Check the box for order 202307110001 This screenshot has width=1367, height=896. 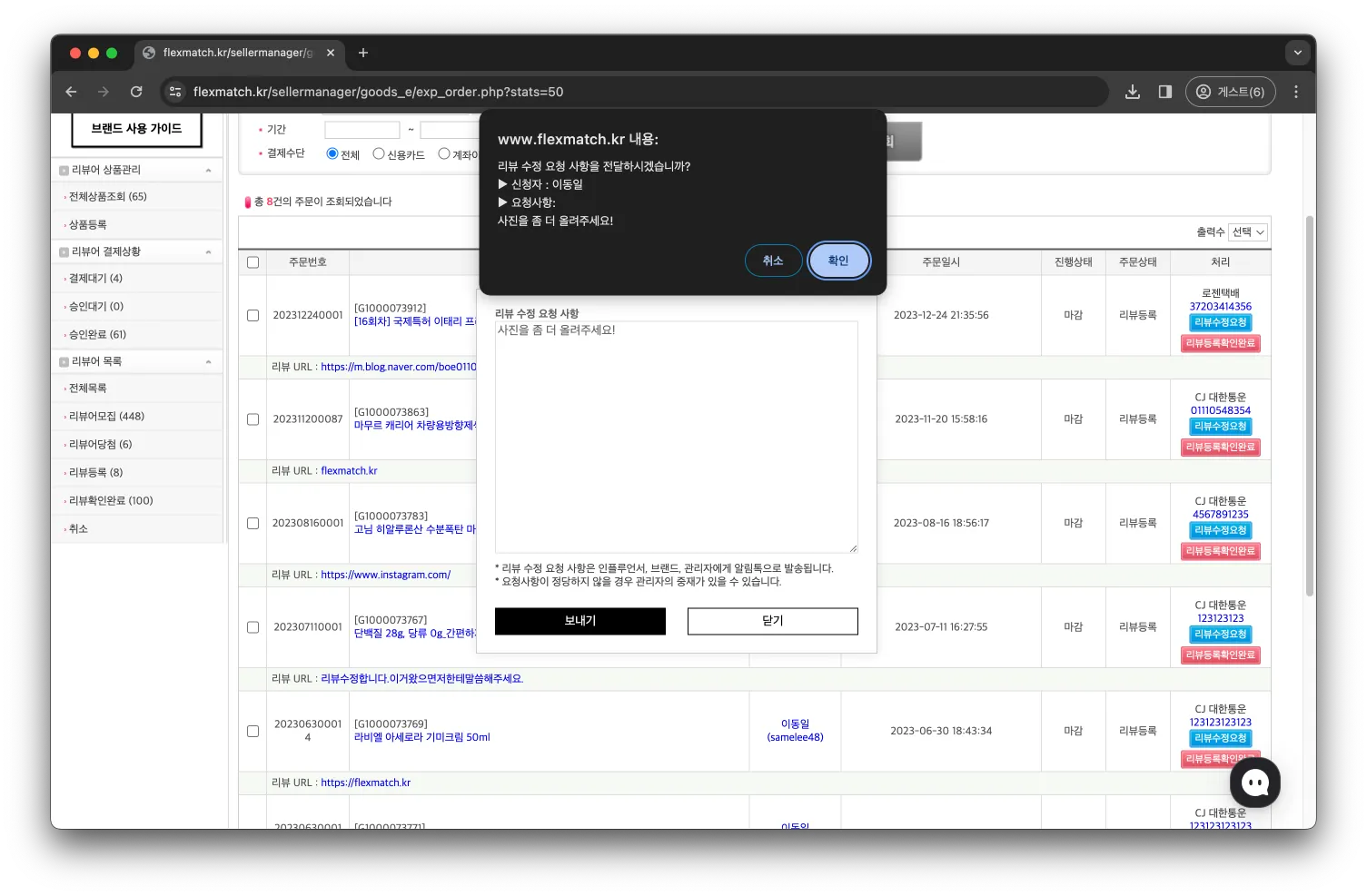click(253, 627)
